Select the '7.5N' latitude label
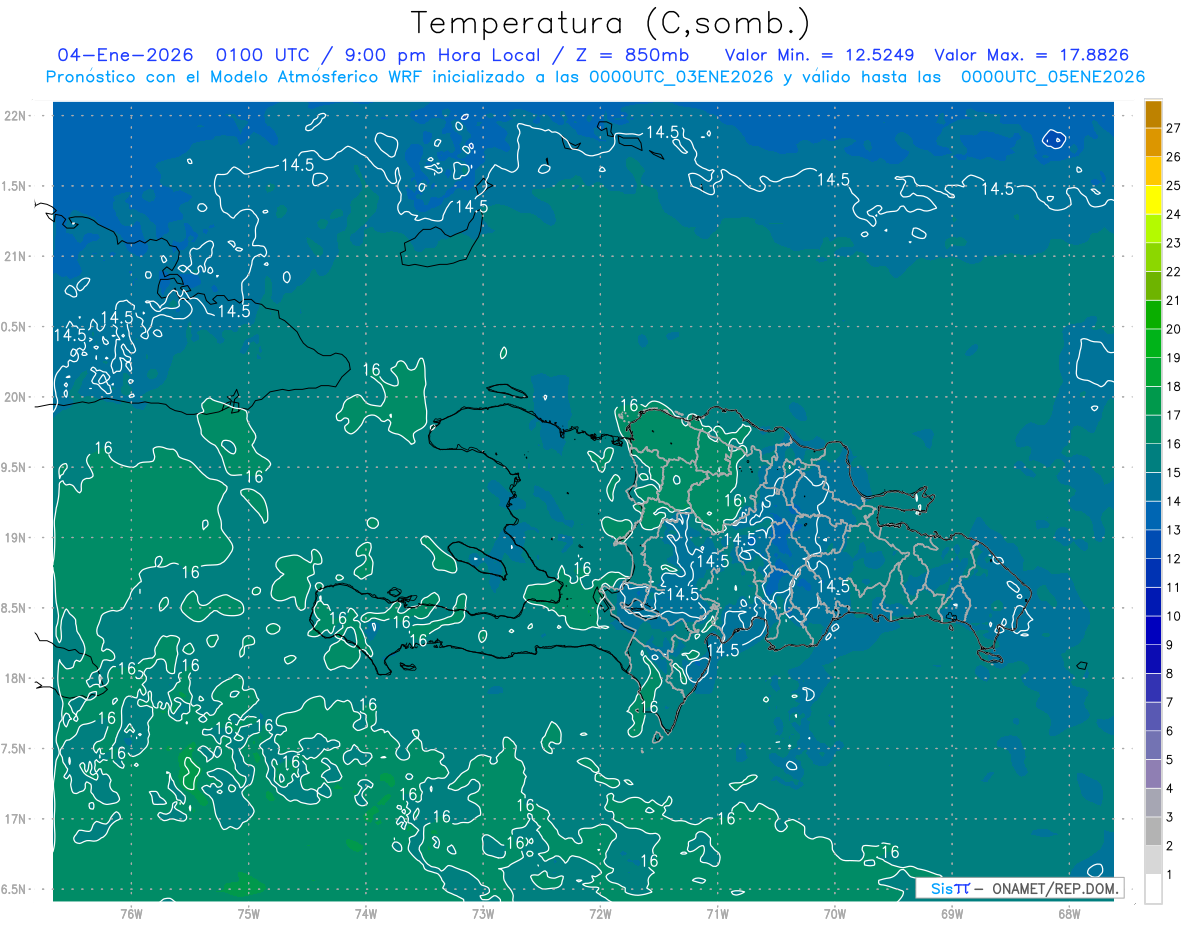 (x=14, y=749)
